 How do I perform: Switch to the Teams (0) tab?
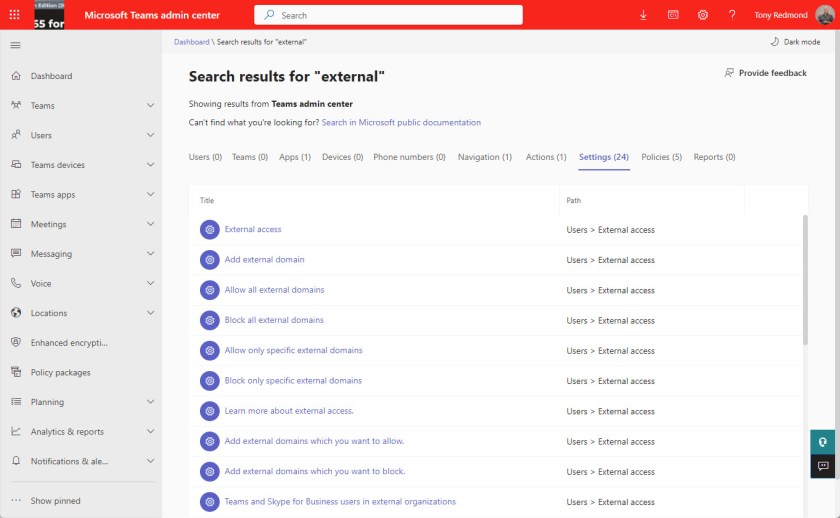[x=250, y=157]
